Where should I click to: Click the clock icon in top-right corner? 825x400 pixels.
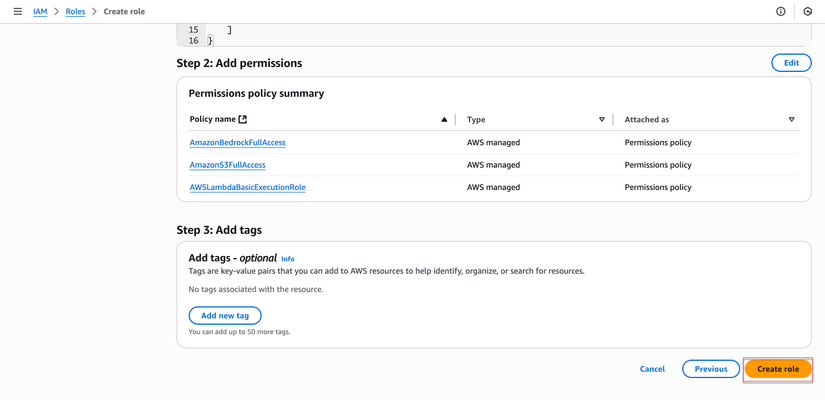pos(808,11)
